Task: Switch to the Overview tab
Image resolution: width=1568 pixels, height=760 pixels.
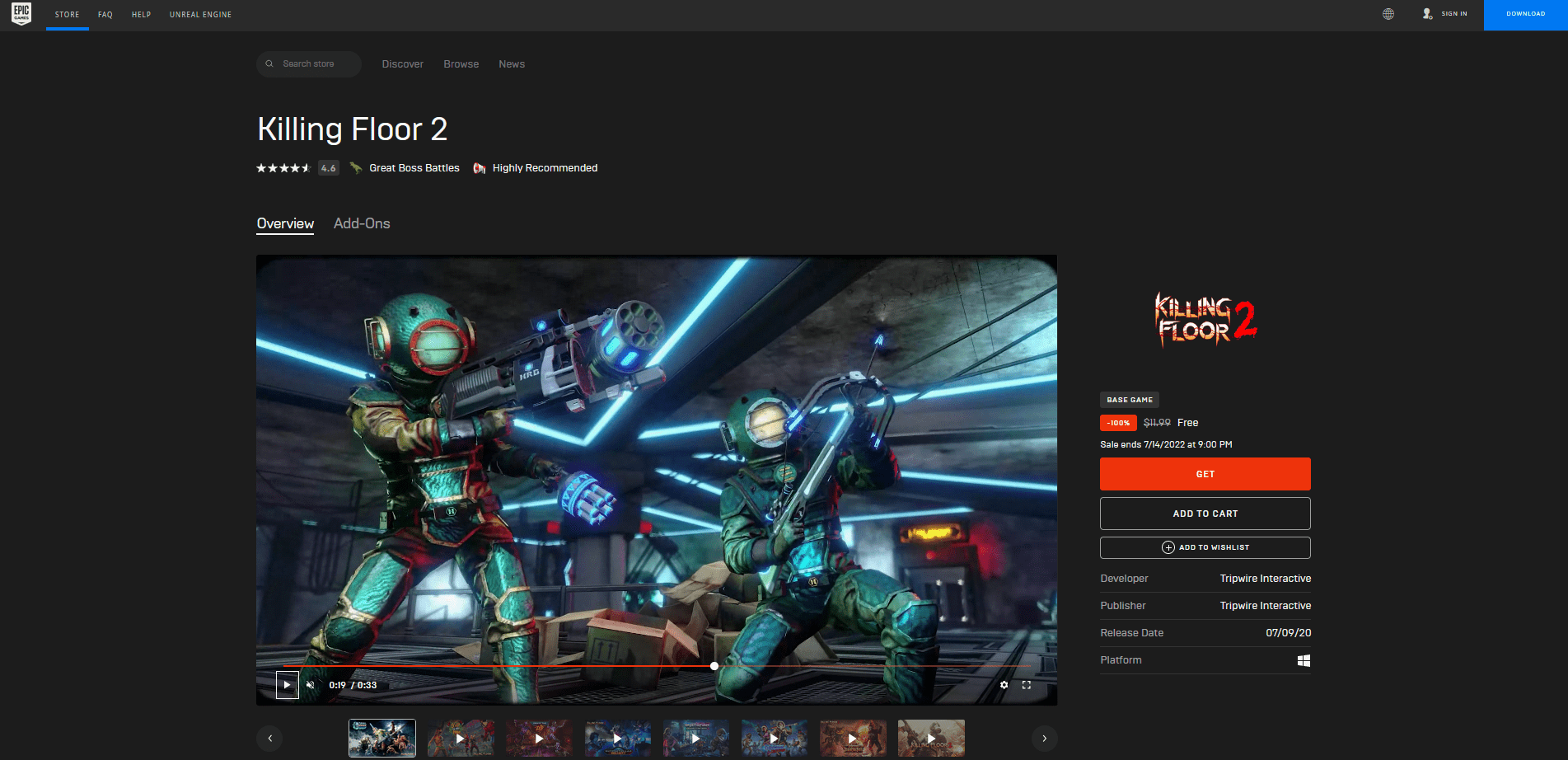Action: [285, 224]
